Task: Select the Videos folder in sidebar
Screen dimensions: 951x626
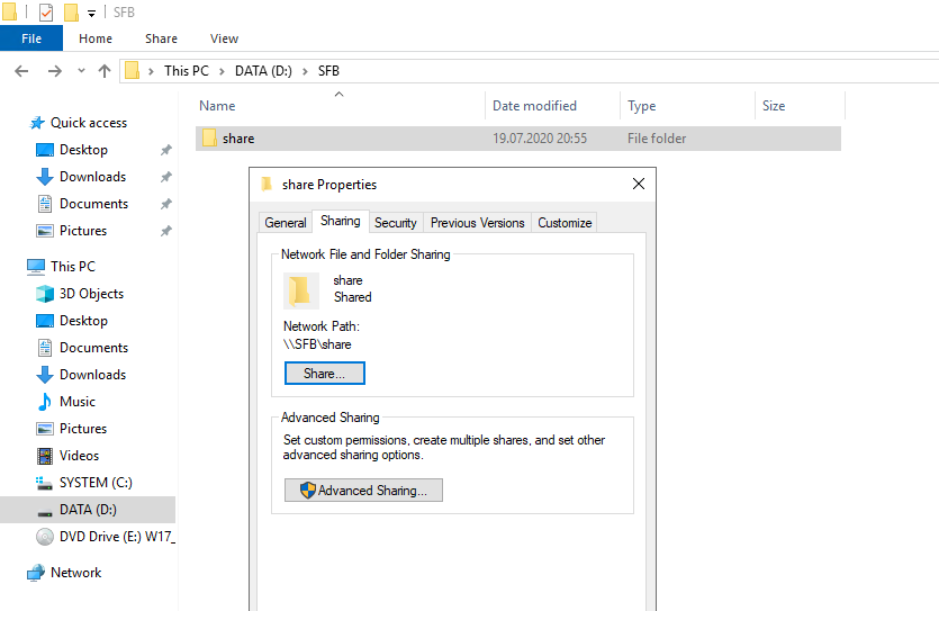Action: point(79,456)
